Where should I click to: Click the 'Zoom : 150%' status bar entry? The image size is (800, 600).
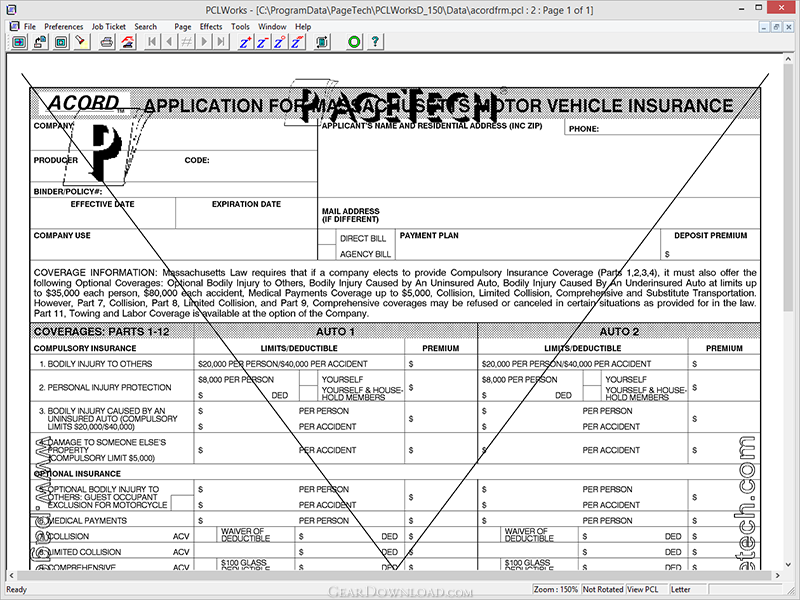point(556,589)
